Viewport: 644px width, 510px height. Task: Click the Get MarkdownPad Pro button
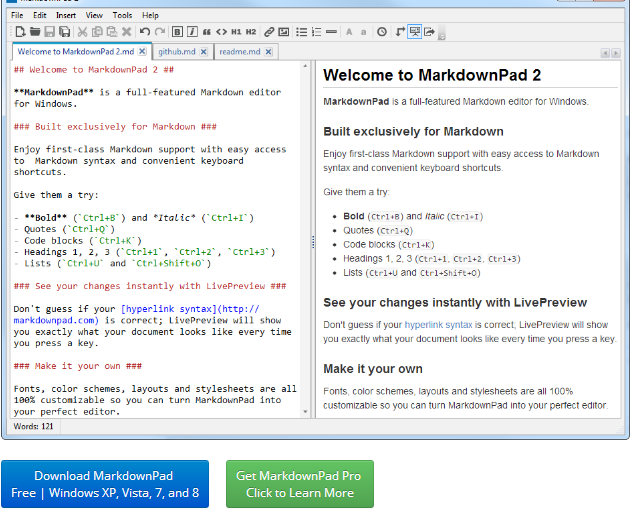pos(300,484)
